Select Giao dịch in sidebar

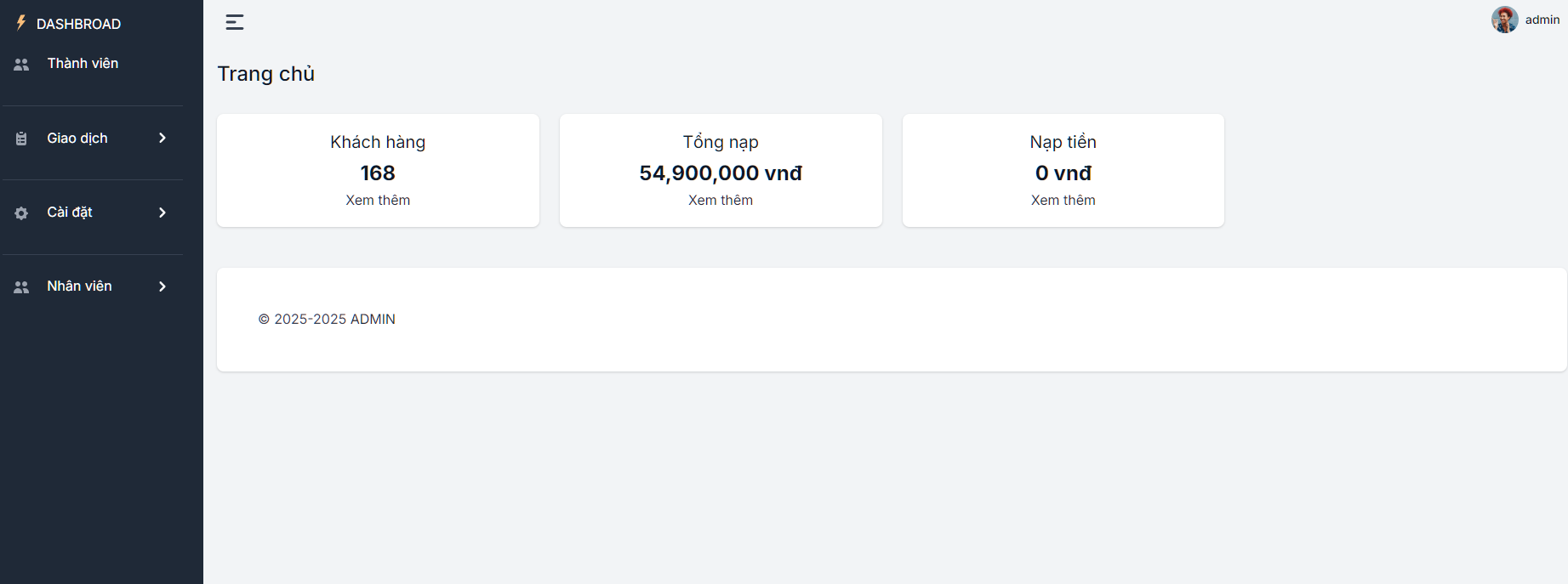click(77, 138)
